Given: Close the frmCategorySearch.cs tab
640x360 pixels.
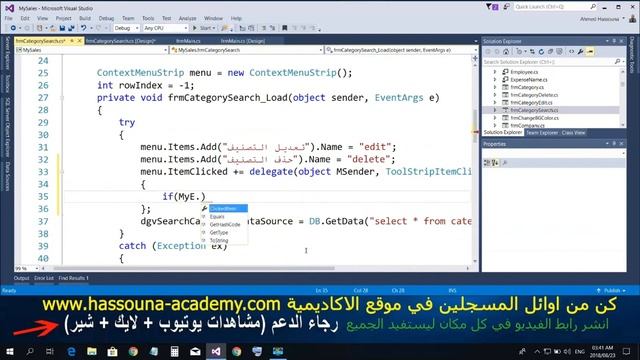Looking at the screenshot, I should pyautogui.click(x=80, y=41).
